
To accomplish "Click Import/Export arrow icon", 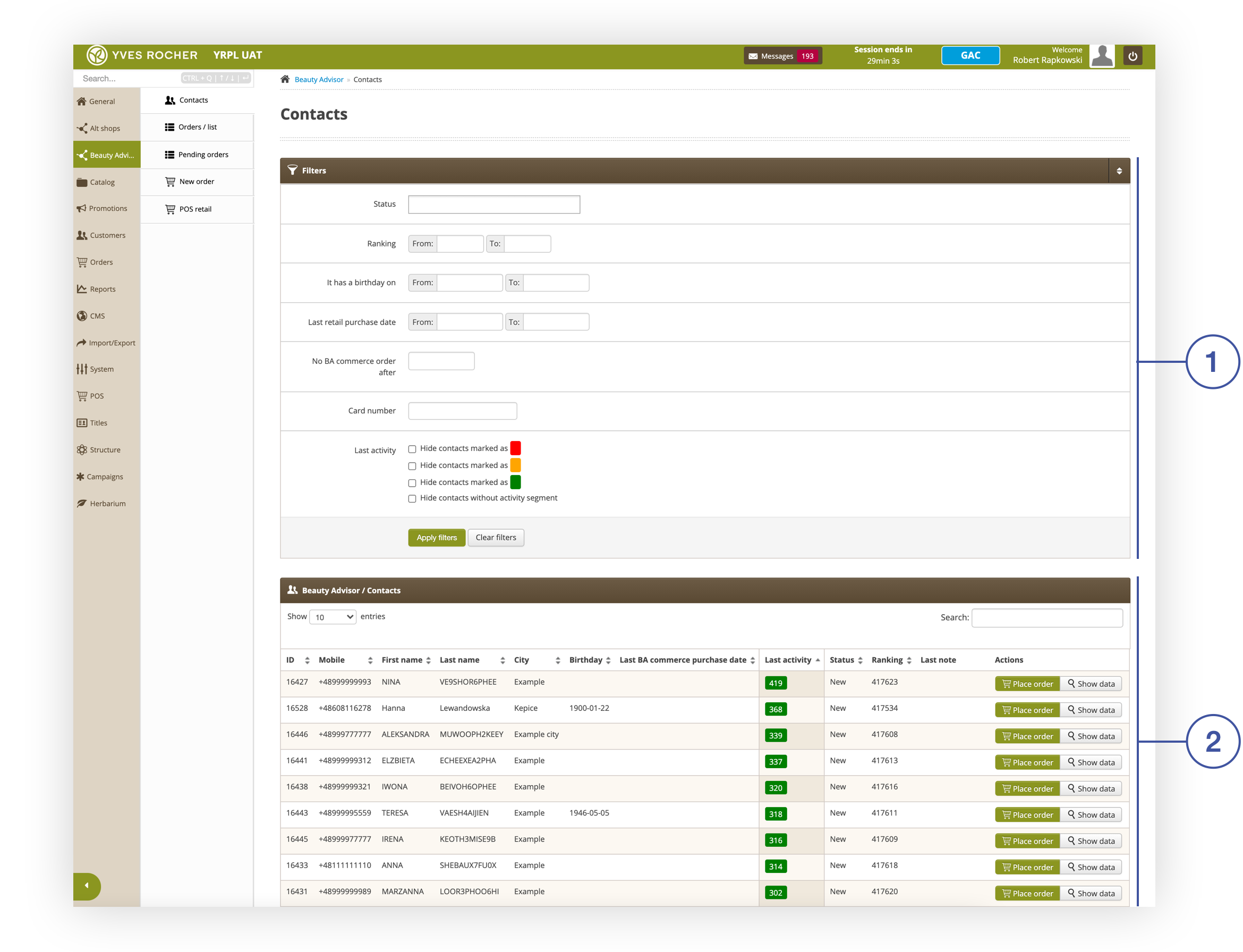I will coord(82,343).
